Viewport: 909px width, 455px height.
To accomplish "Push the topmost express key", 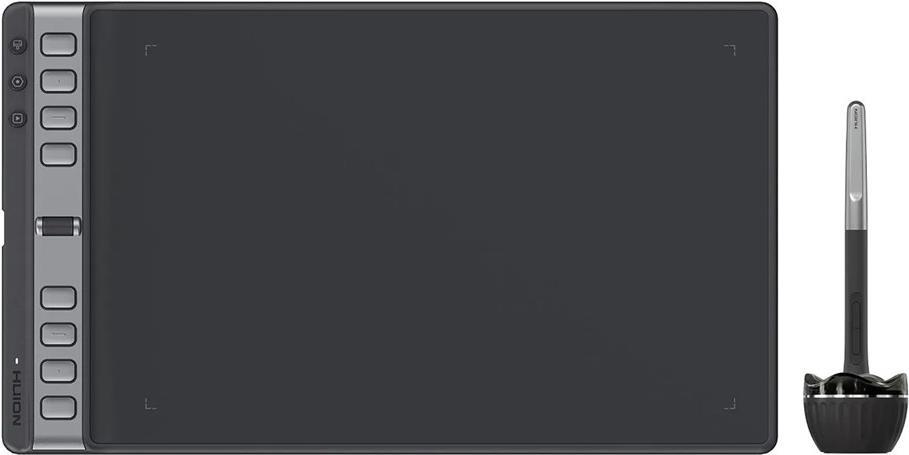I will (58, 45).
